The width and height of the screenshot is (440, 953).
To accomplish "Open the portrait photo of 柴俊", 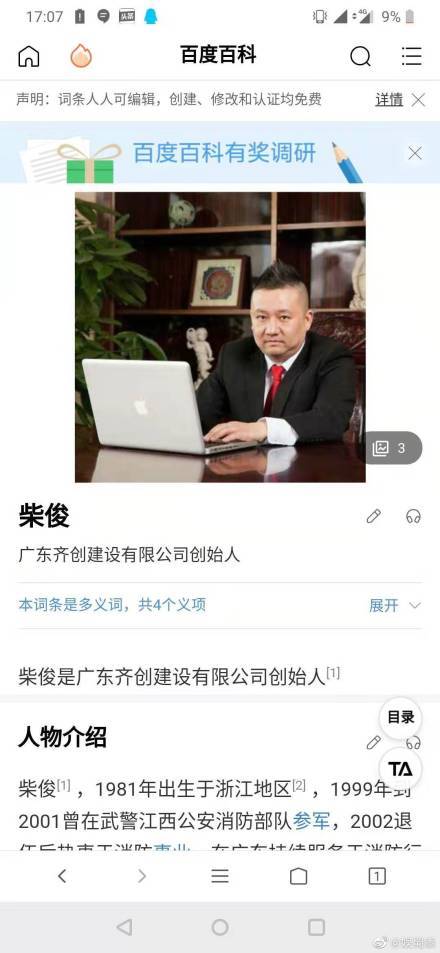I will coord(220,337).
